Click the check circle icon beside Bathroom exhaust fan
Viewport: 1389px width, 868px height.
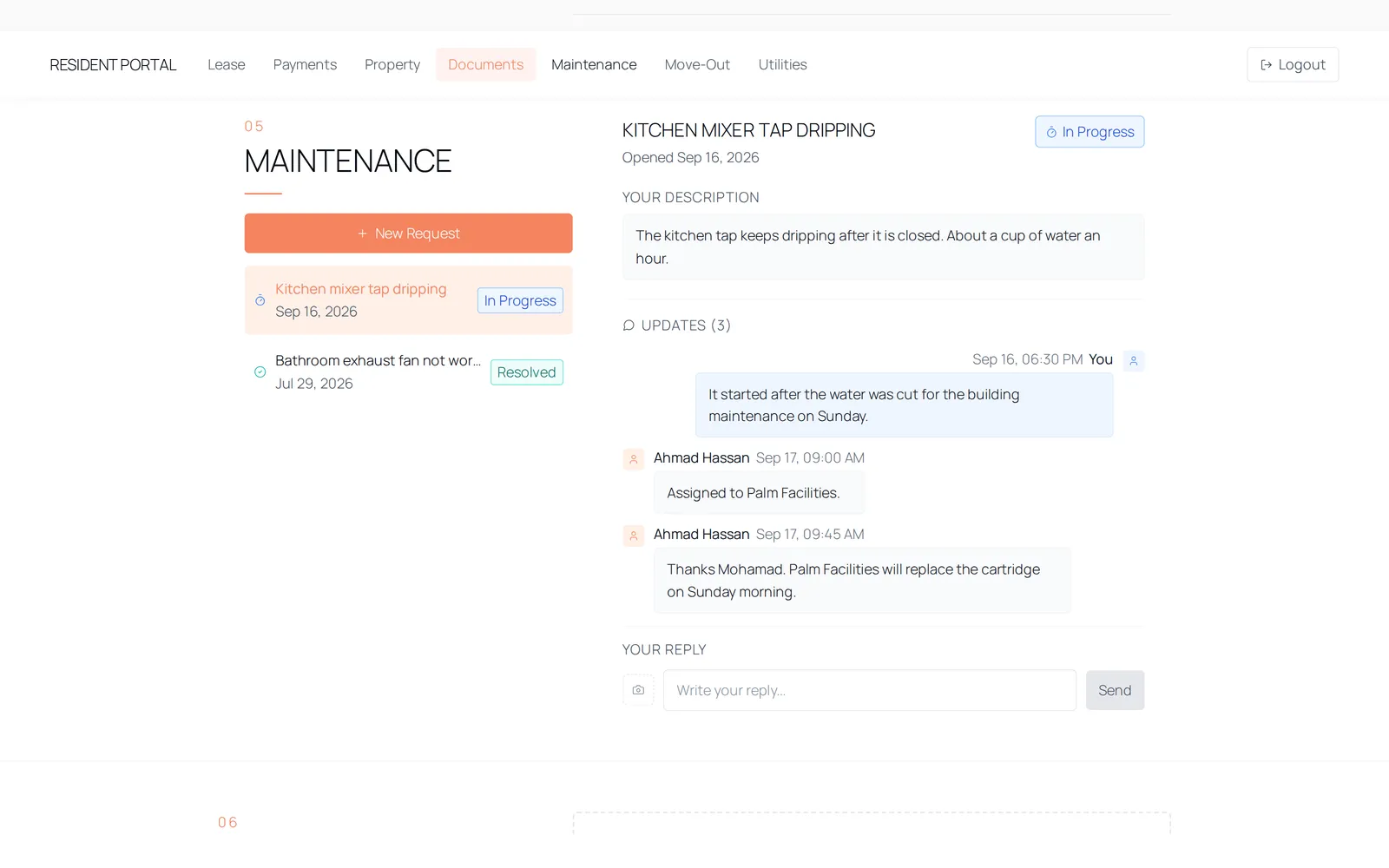click(x=260, y=372)
